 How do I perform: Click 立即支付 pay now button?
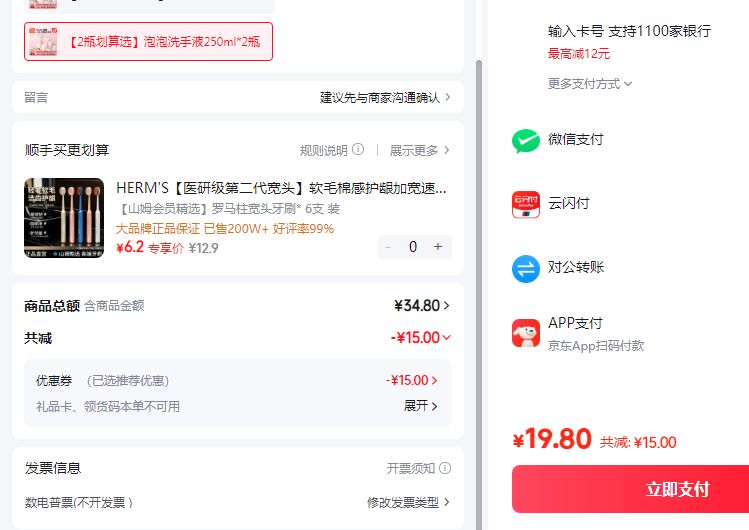(x=630, y=489)
